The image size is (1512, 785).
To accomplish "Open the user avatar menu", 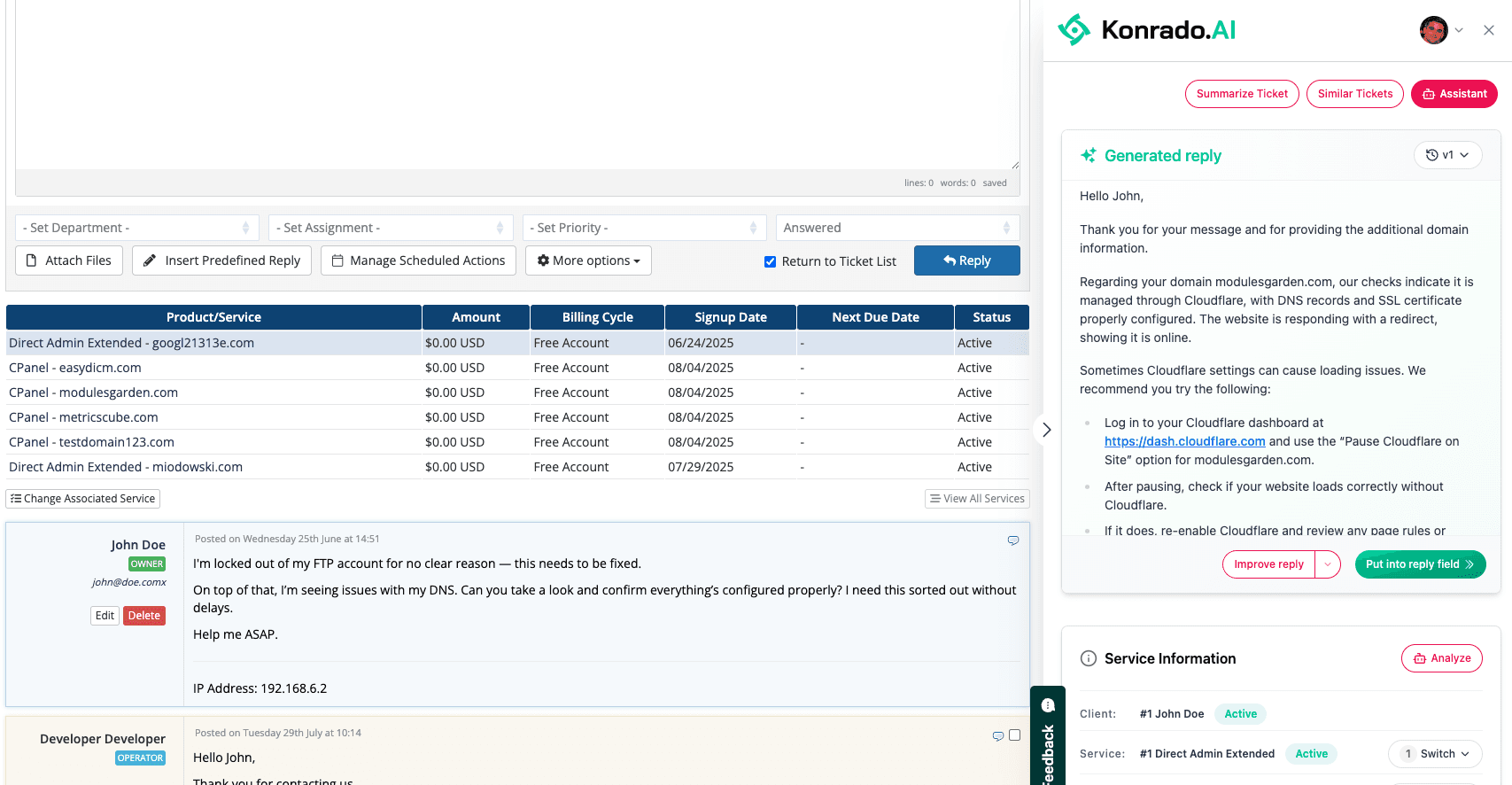I will tap(1433, 30).
